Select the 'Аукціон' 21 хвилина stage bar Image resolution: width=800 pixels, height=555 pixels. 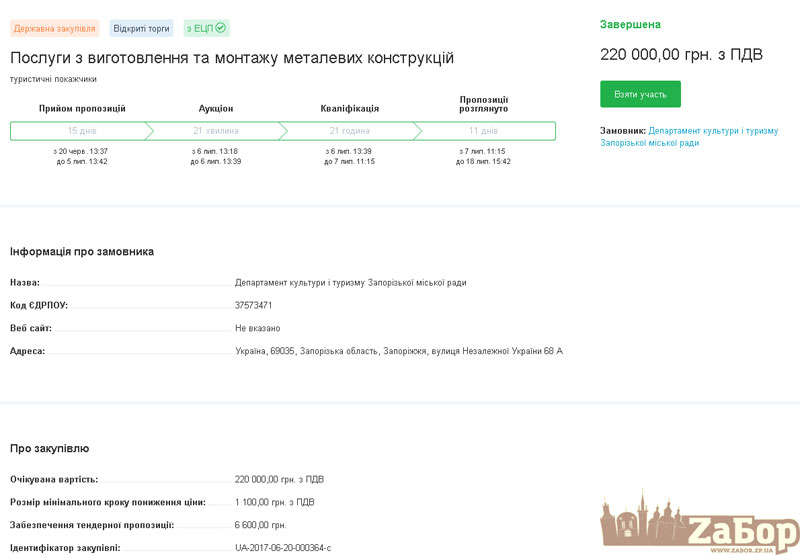(216, 131)
